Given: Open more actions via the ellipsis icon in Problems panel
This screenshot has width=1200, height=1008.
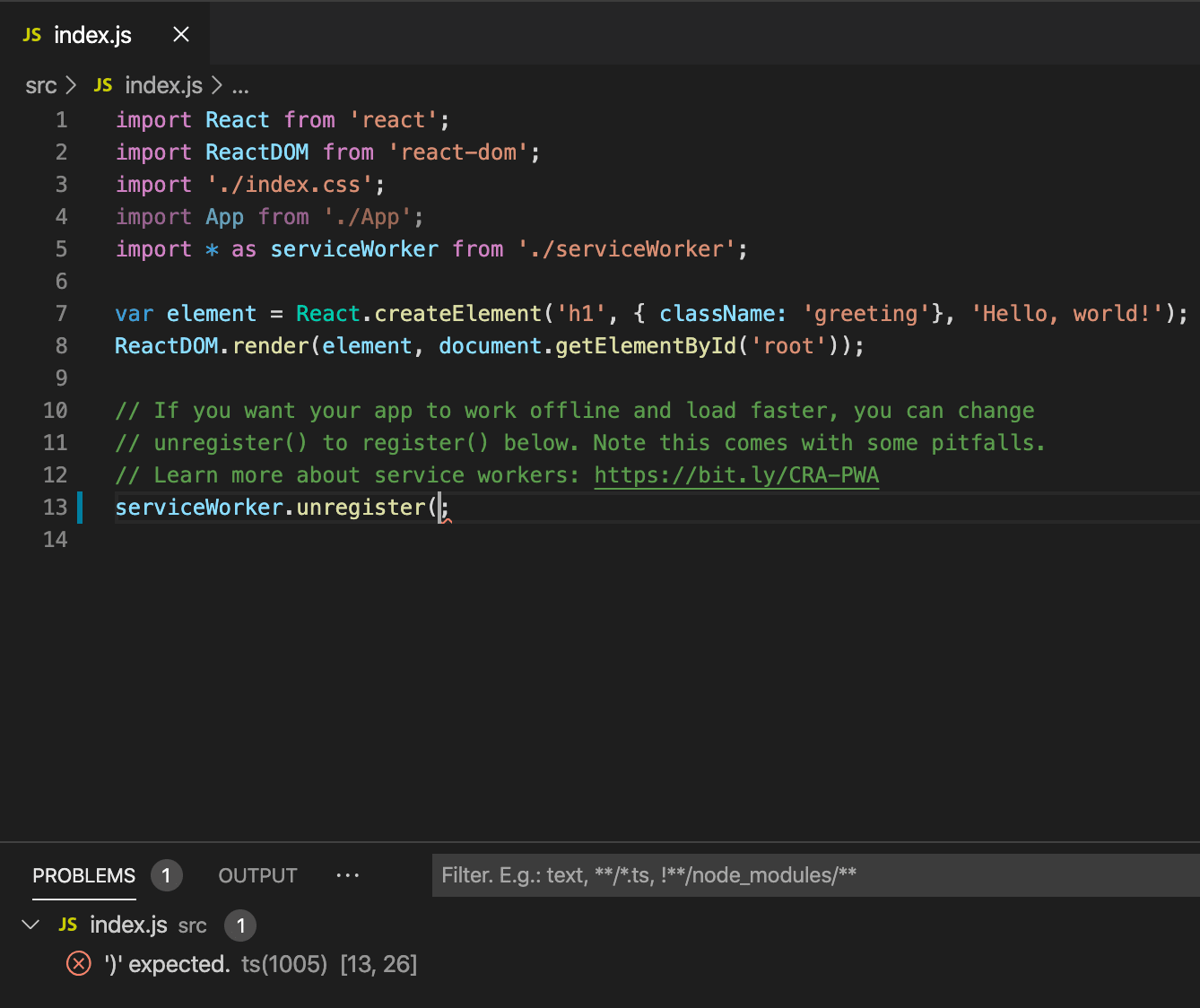Looking at the screenshot, I should coord(347,875).
